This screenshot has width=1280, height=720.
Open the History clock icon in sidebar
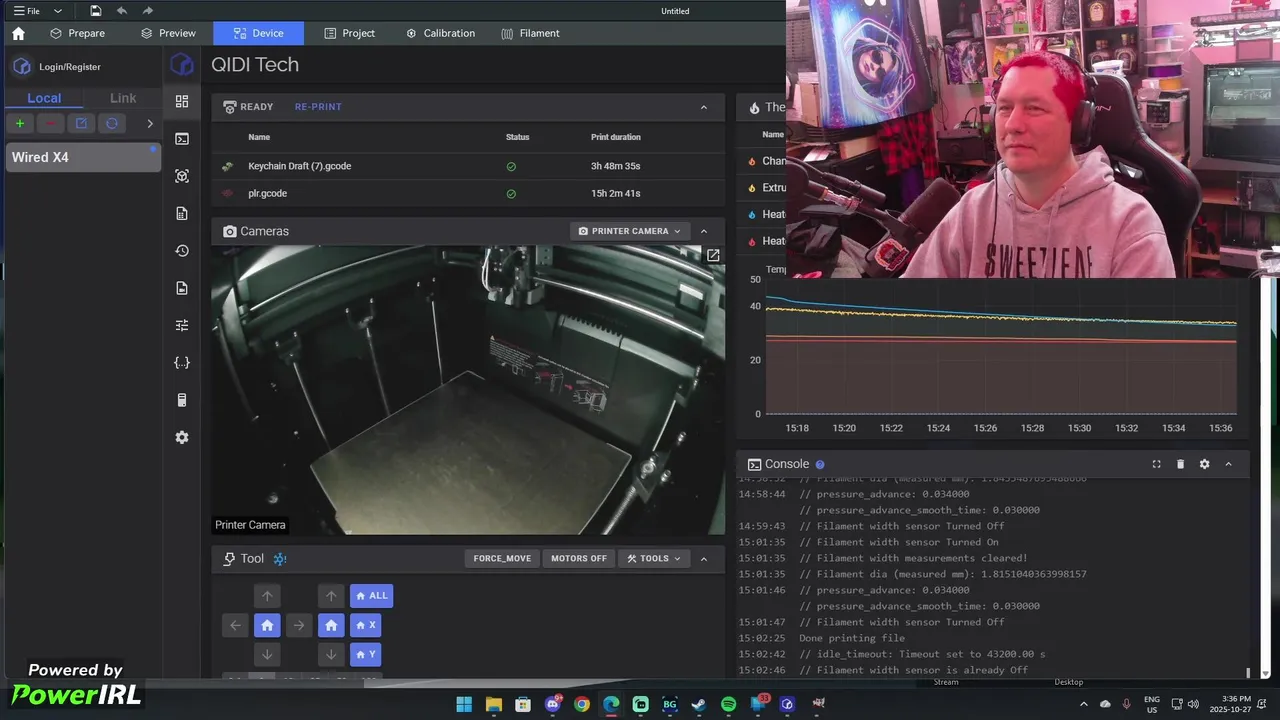[x=182, y=251]
